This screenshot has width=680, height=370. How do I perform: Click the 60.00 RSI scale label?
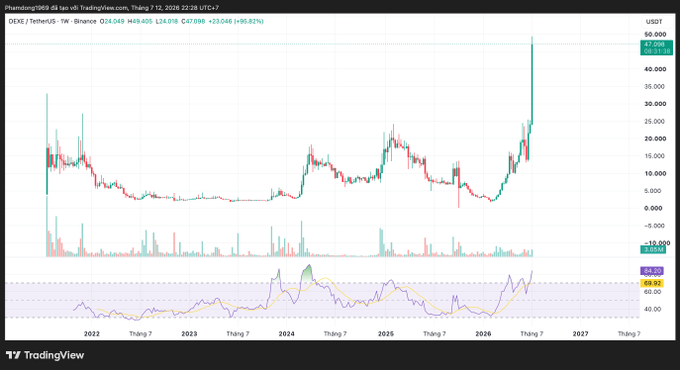click(x=653, y=292)
